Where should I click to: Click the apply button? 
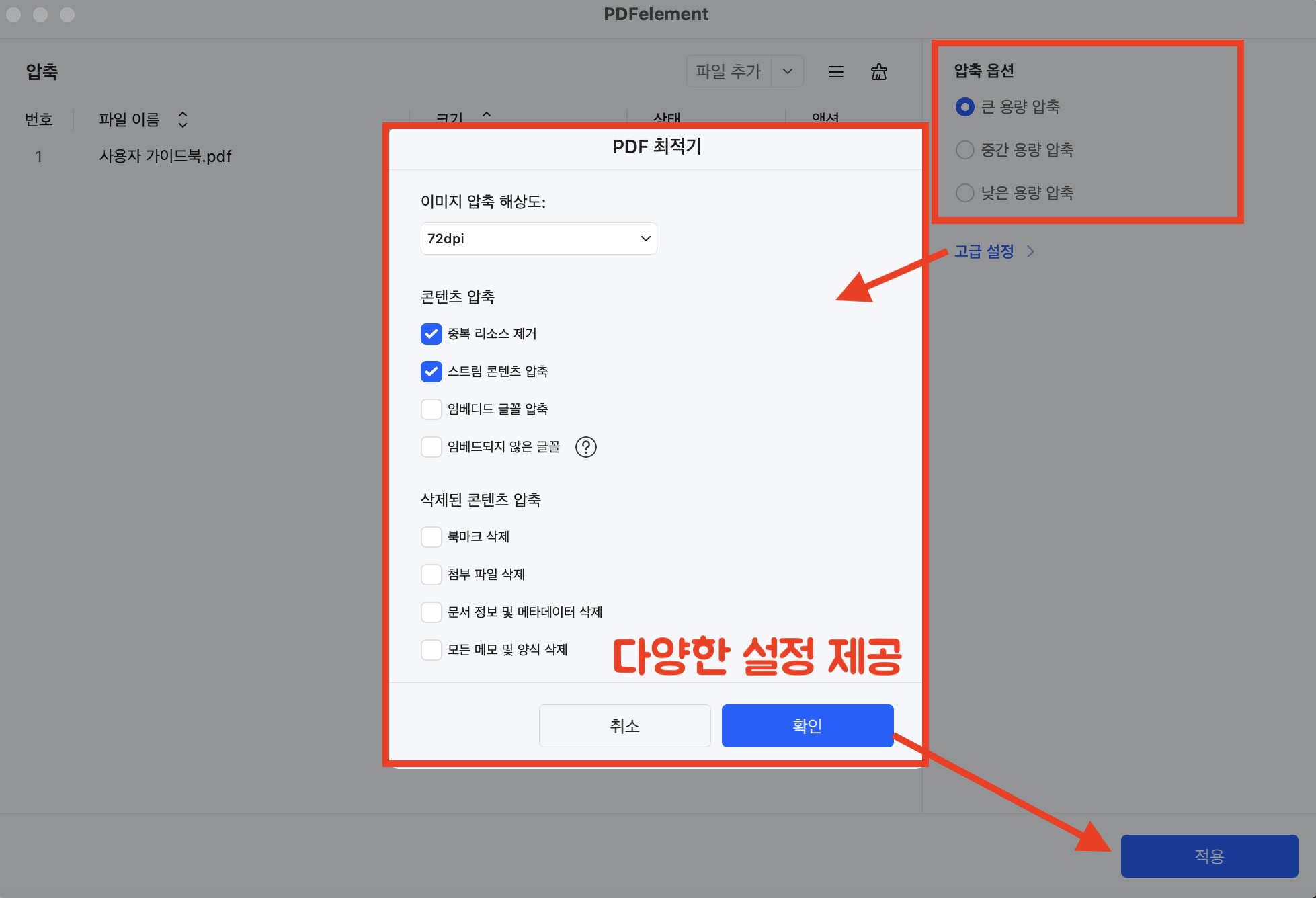[1209, 856]
